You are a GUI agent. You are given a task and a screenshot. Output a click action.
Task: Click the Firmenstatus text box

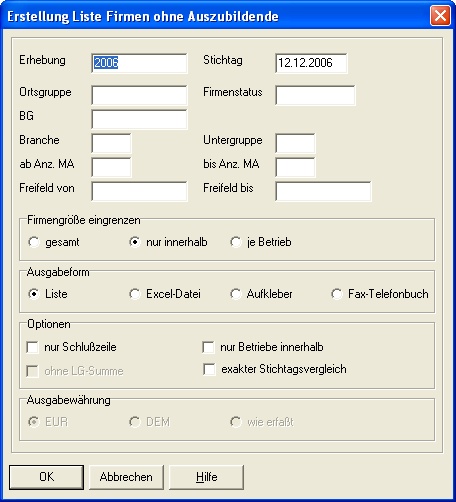tap(315, 95)
